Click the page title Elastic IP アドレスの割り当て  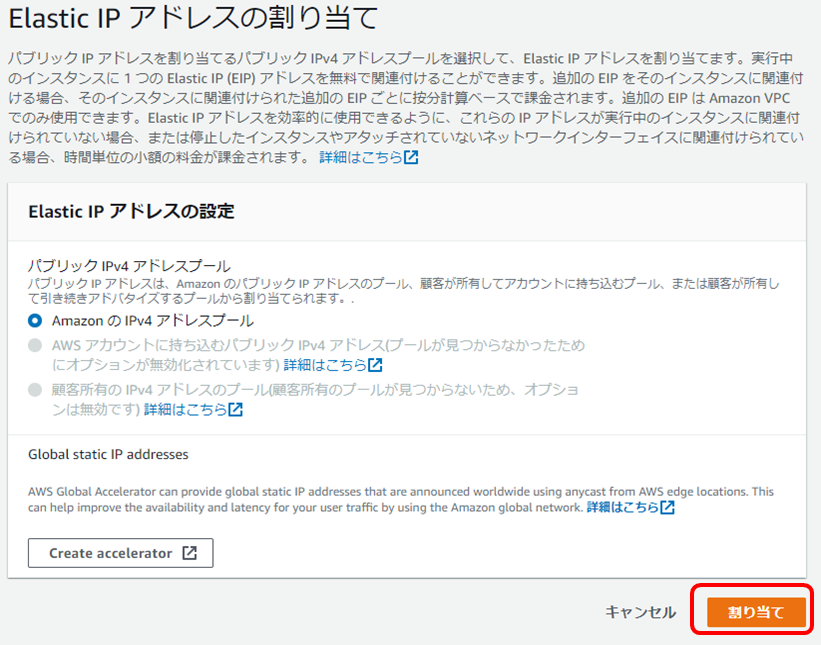[193, 18]
